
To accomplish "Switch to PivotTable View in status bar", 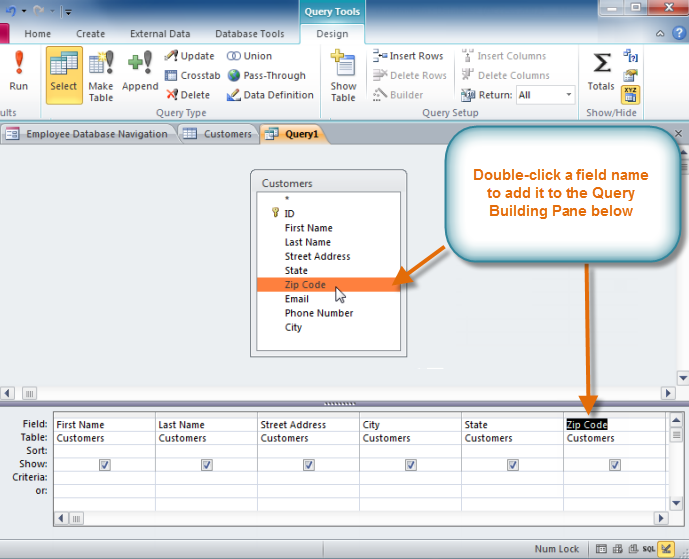I will pyautogui.click(x=617, y=548).
